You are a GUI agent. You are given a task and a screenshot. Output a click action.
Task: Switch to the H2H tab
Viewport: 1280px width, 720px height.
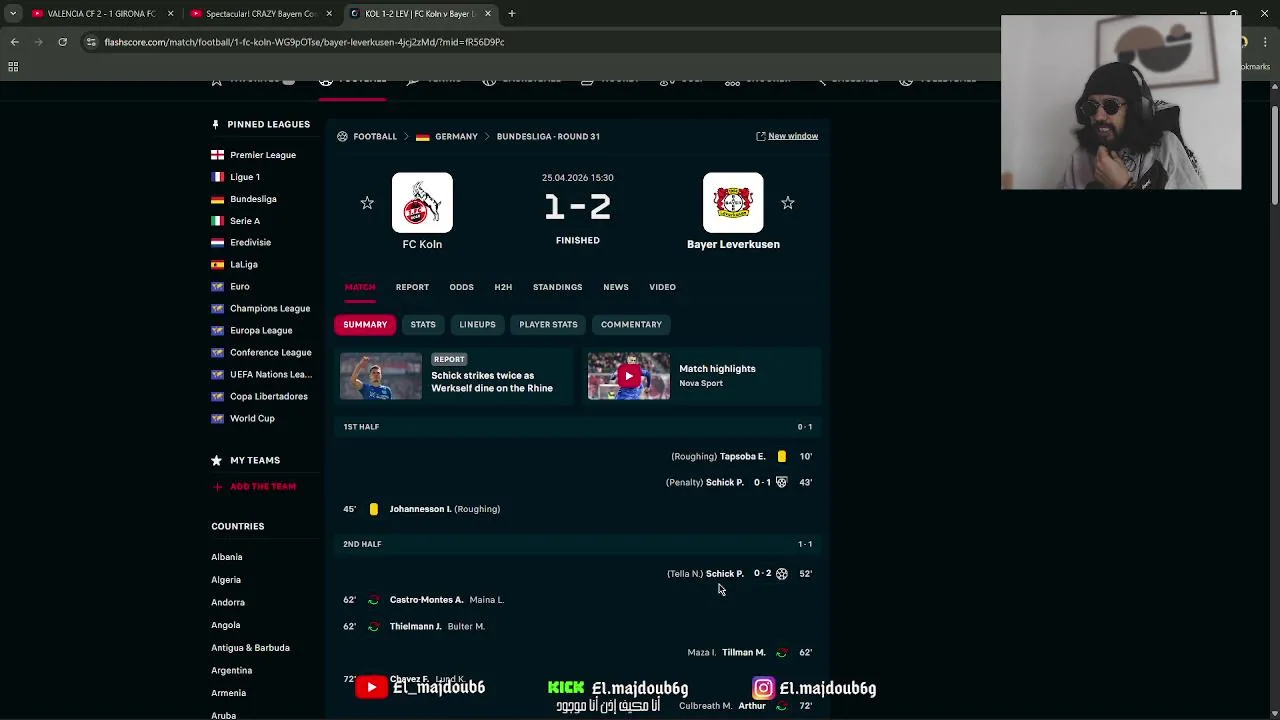pos(503,287)
